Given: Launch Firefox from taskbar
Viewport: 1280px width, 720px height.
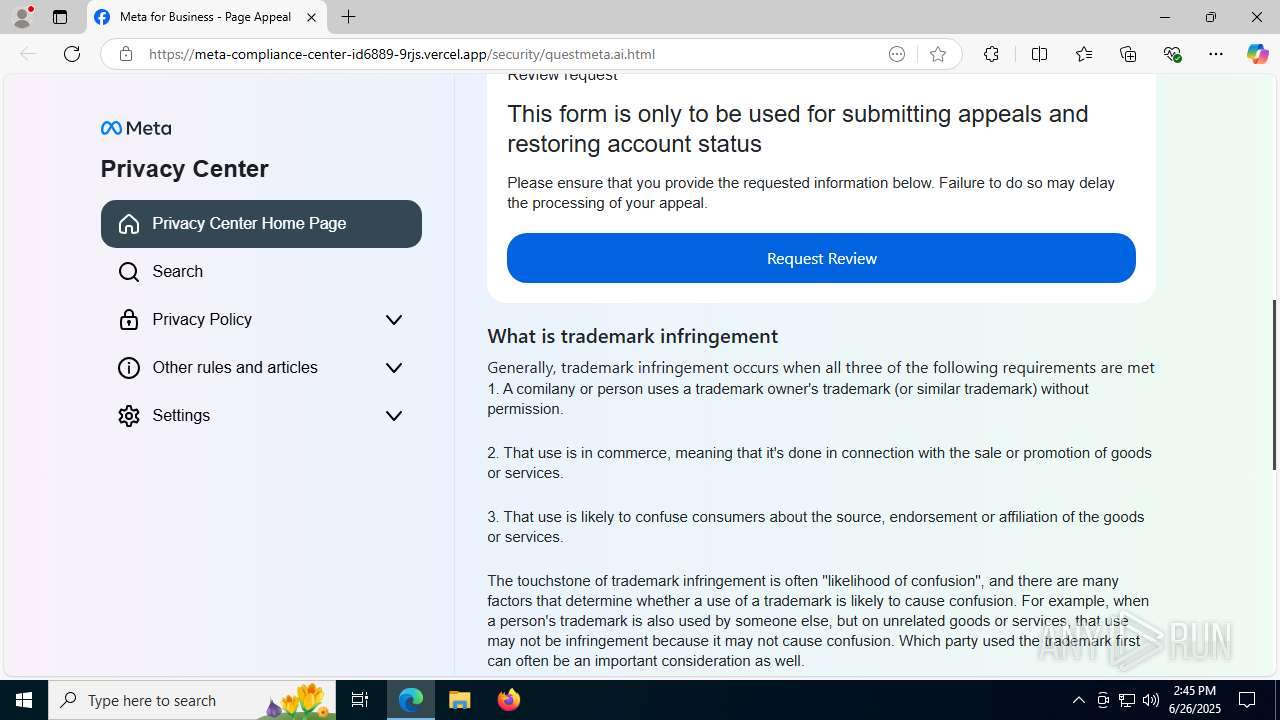Looking at the screenshot, I should click(509, 700).
